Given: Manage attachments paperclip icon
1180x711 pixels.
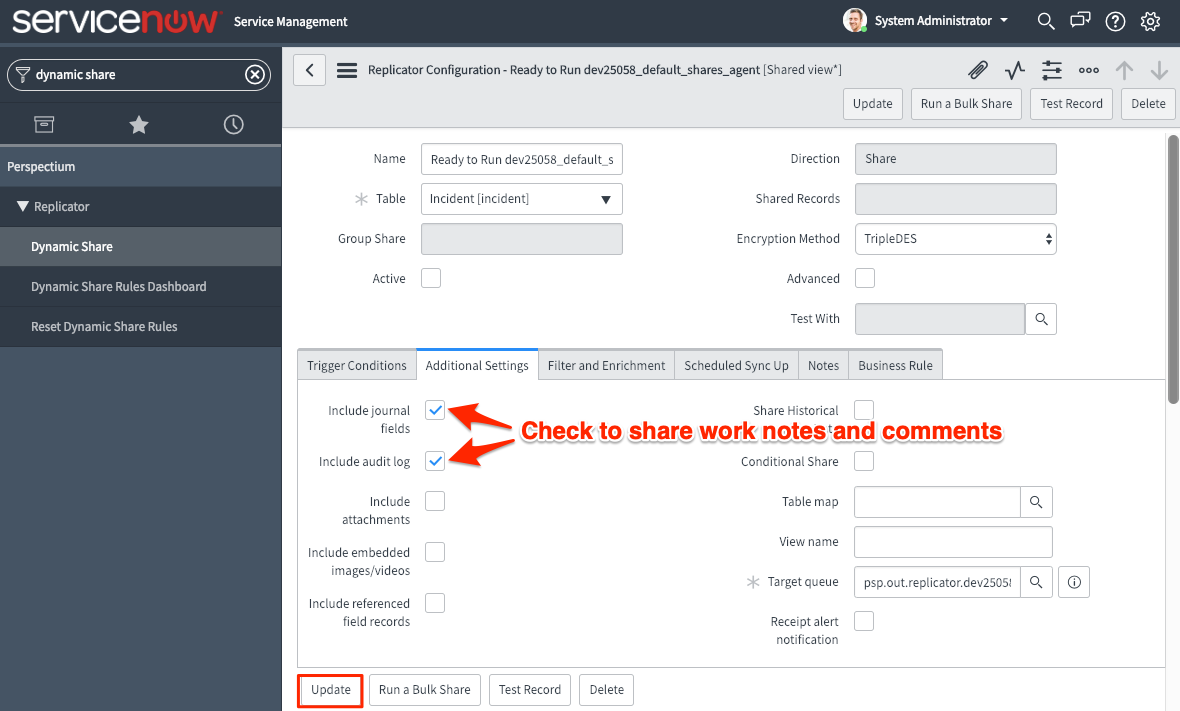Looking at the screenshot, I should coord(978,70).
